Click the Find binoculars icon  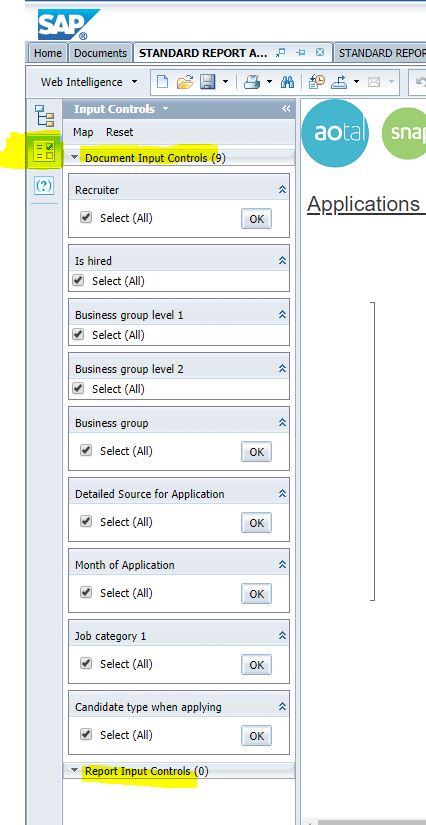(x=287, y=82)
